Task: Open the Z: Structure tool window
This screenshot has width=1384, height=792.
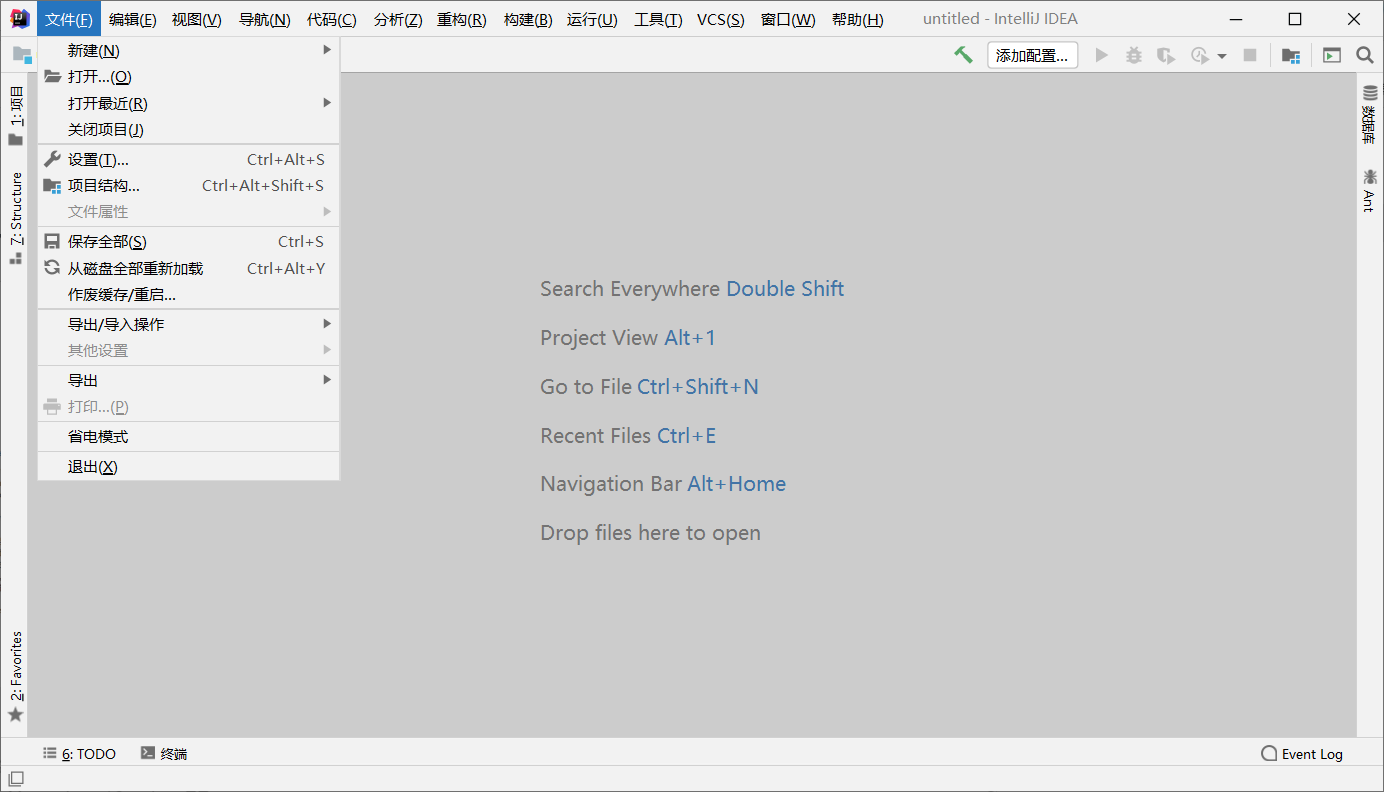Action: pos(15,218)
